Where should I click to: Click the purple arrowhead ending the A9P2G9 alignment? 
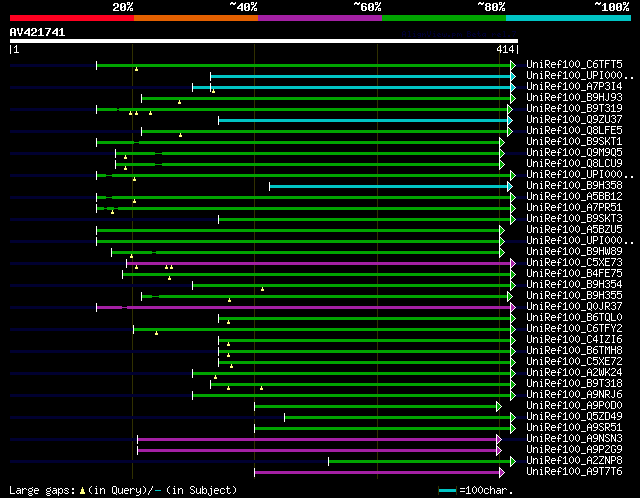pyautogui.click(x=499, y=451)
